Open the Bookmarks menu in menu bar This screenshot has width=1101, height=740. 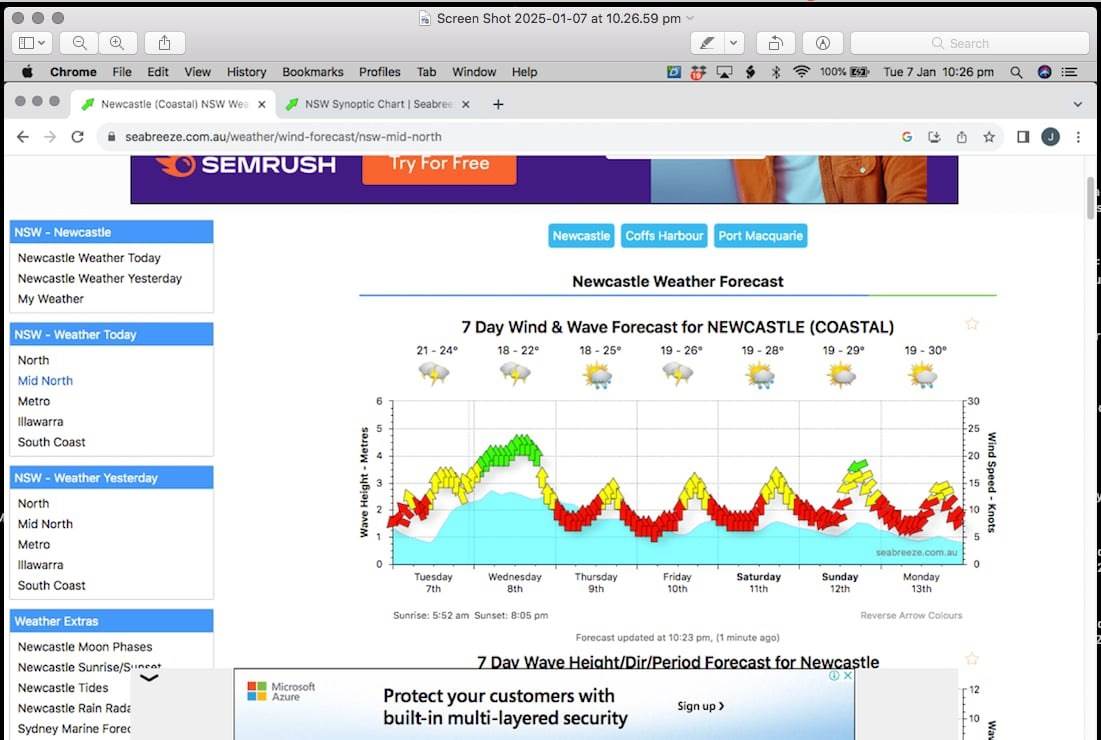point(312,72)
